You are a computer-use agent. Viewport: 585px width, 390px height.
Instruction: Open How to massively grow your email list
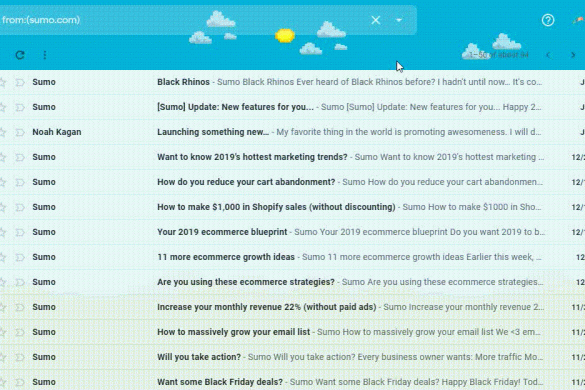(292, 332)
